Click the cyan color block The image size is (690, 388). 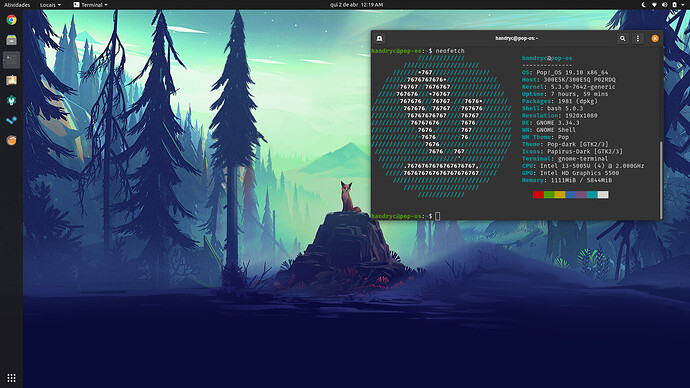(592, 194)
